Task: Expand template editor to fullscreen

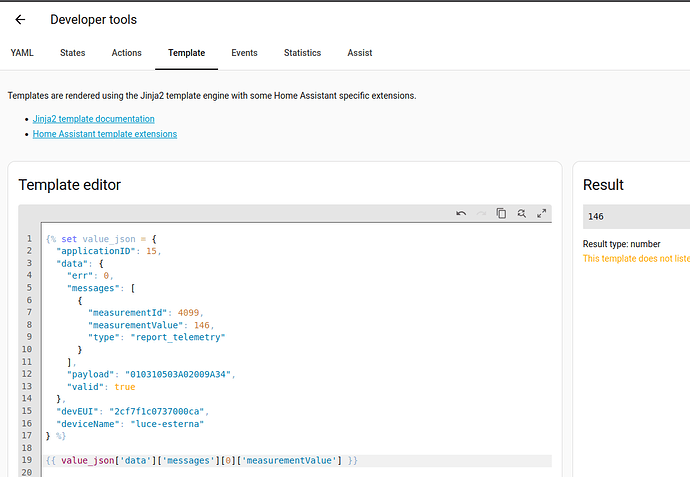Action: [542, 213]
